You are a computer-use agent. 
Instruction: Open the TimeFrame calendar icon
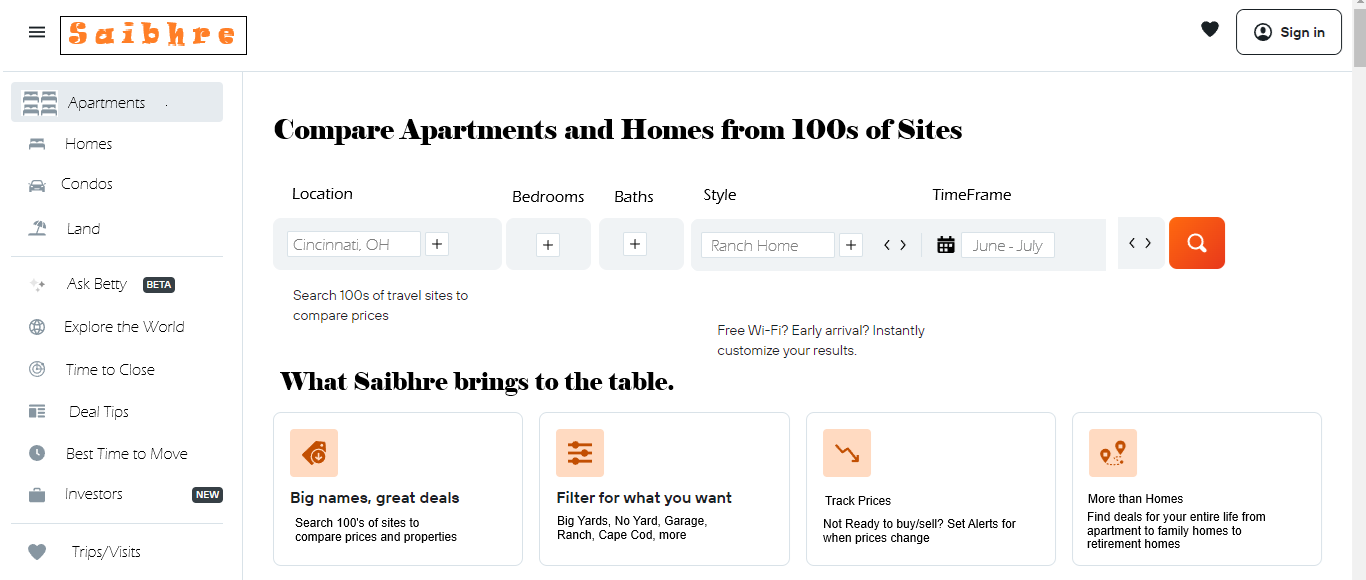point(945,245)
